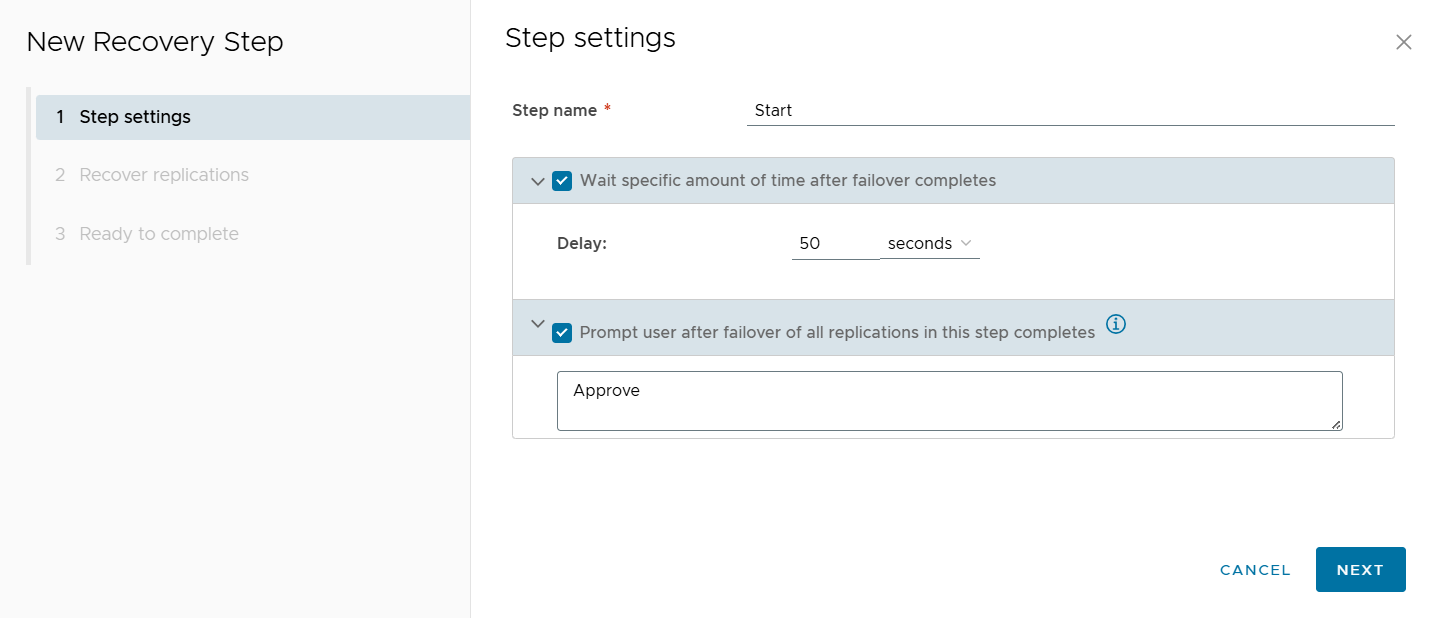Go to step 3 Ready to complete

tap(159, 234)
